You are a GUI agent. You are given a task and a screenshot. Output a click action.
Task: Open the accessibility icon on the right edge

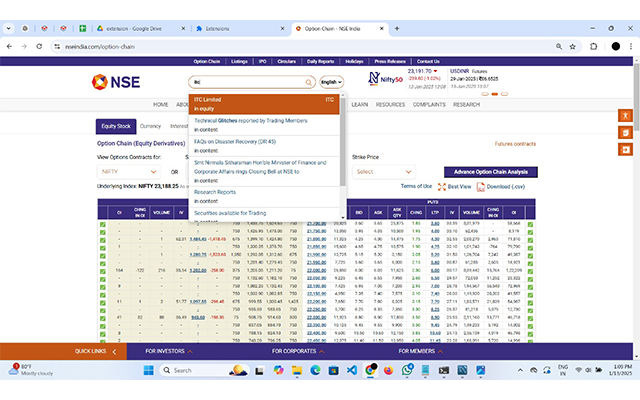tap(625, 116)
